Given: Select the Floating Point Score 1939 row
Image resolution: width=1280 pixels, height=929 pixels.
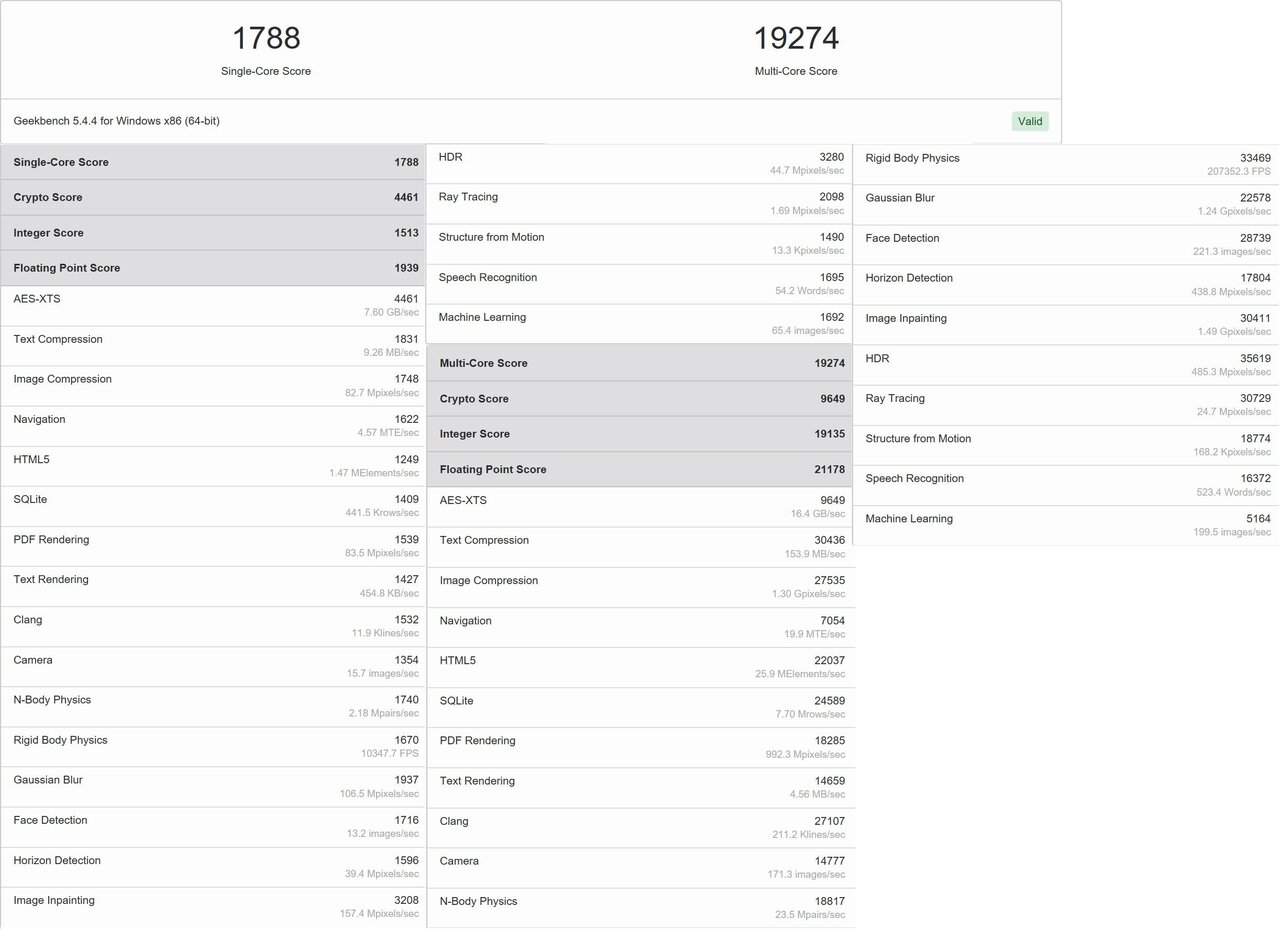Looking at the screenshot, I should tap(213, 268).
